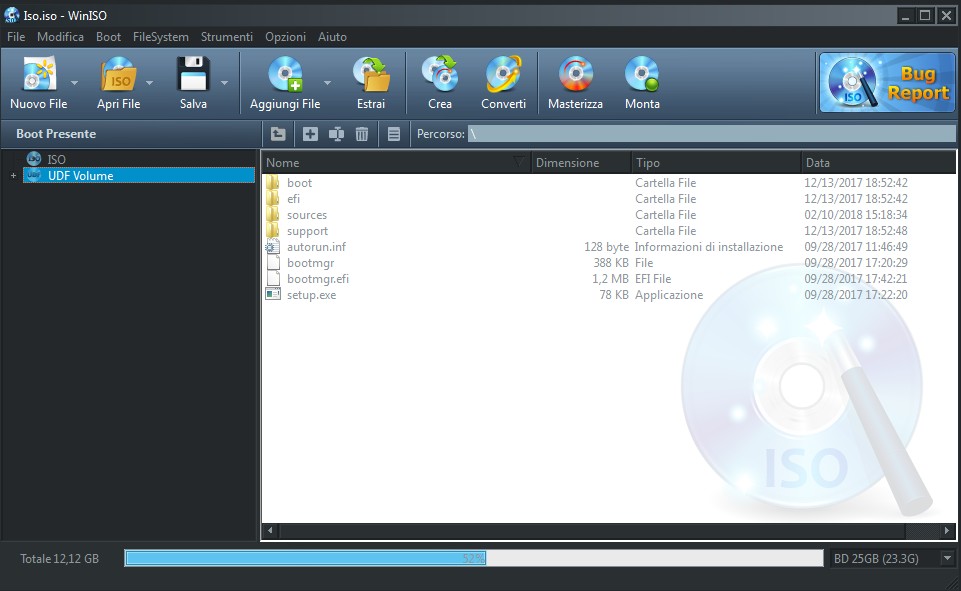Screen dimensions: 961x591
Task: Select the bootmgr.efi file
Action: click(317, 279)
